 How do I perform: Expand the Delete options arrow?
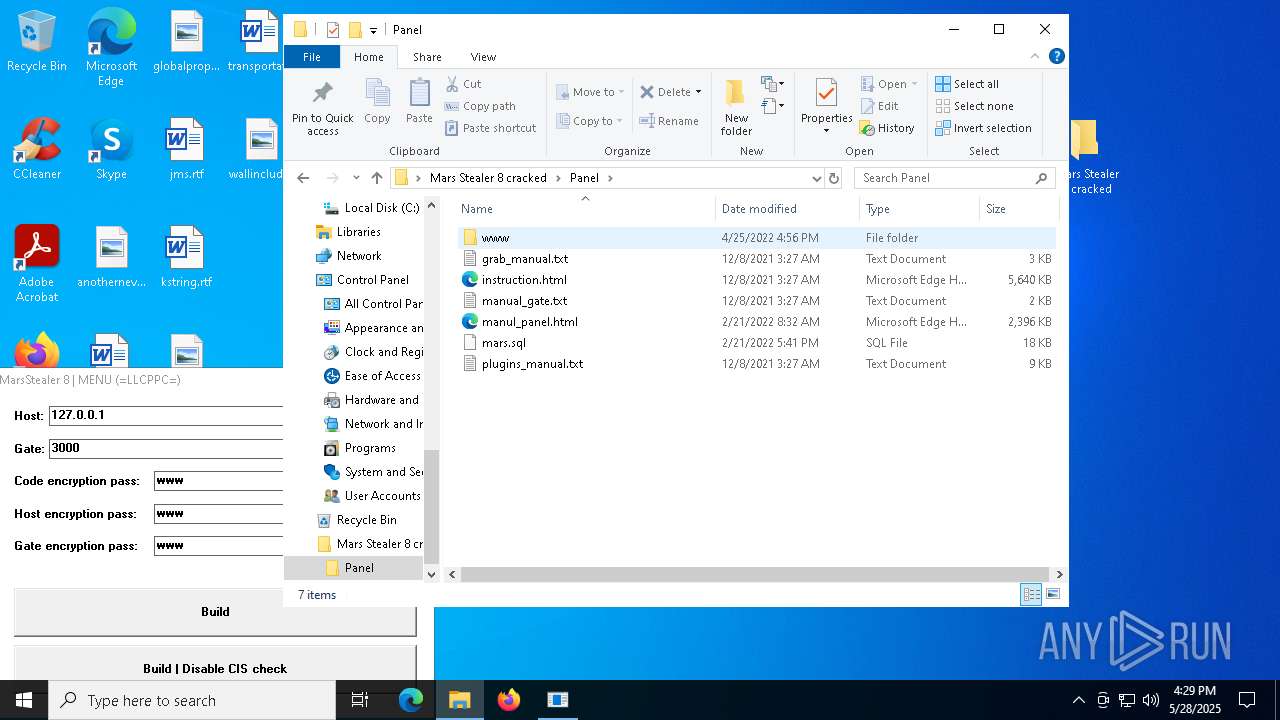tap(698, 92)
